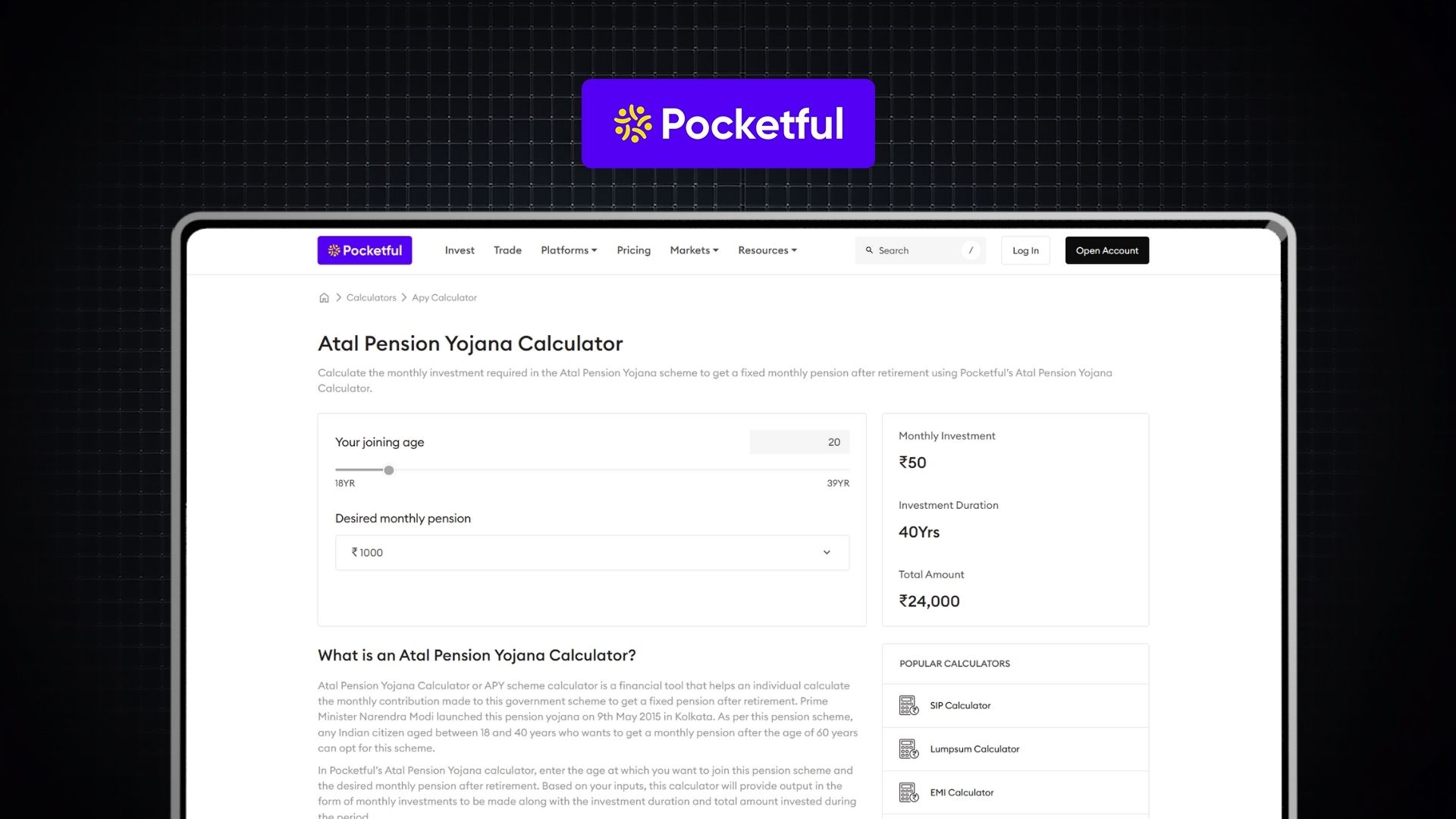This screenshot has width=1456, height=819.
Task: Click the Log In button
Action: tap(1025, 250)
